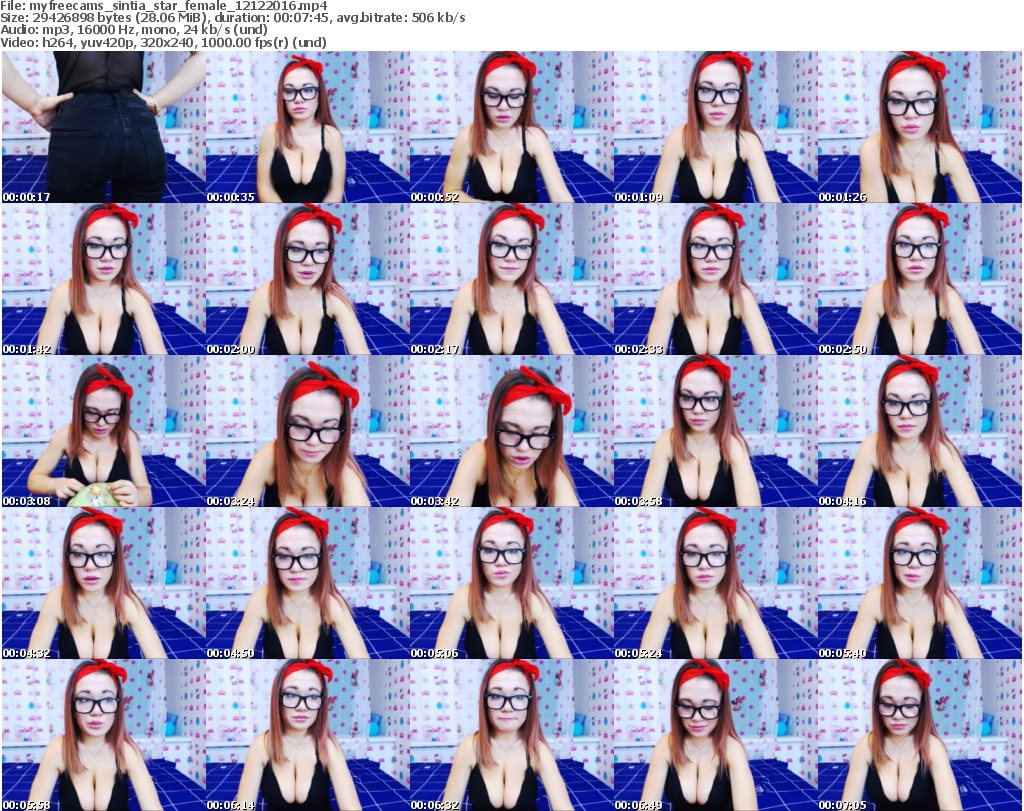The image size is (1024, 811).
Task: Select the thumbnail at 00:03:08
Action: (x=103, y=432)
